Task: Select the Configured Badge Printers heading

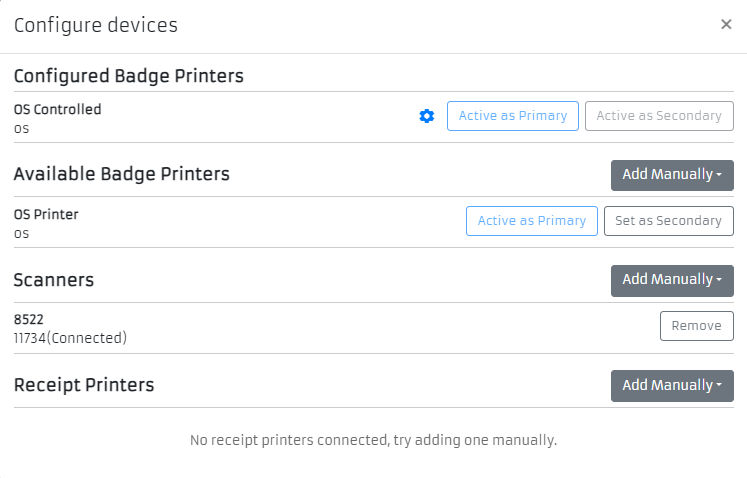Action: [x=129, y=76]
